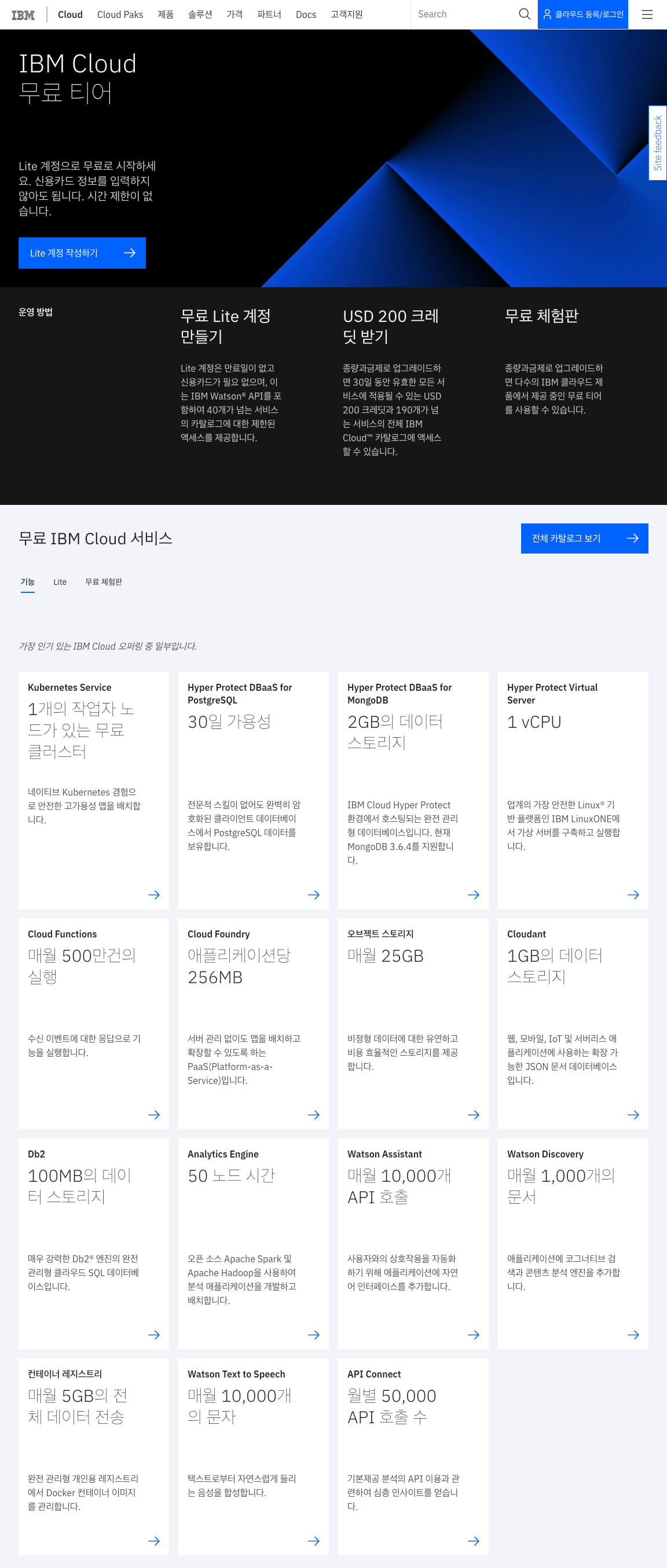Click the Lite 계정 작성하기 button
The image size is (667, 1568).
(x=82, y=252)
